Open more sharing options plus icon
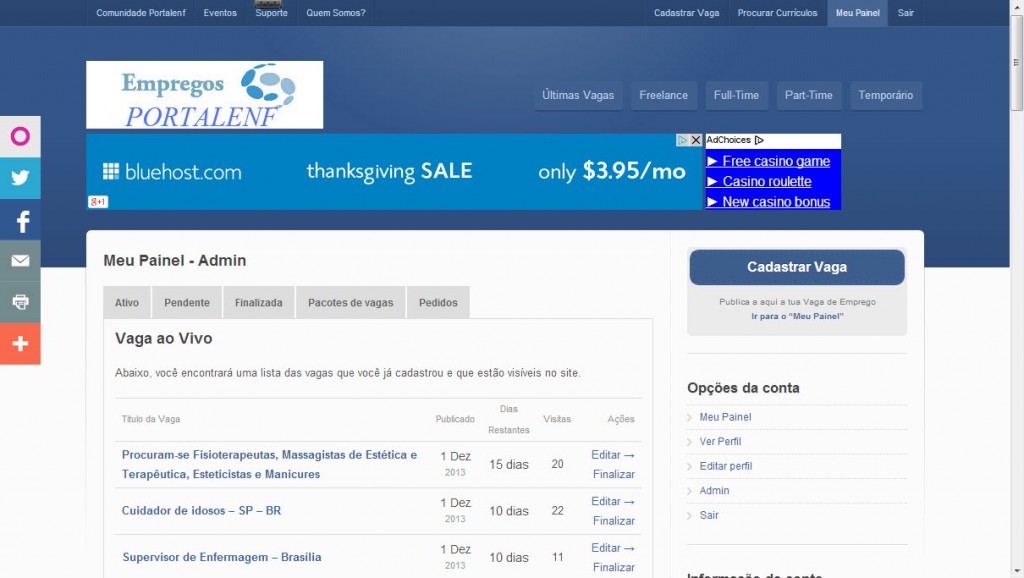This screenshot has width=1024, height=578. pyautogui.click(x=20, y=344)
